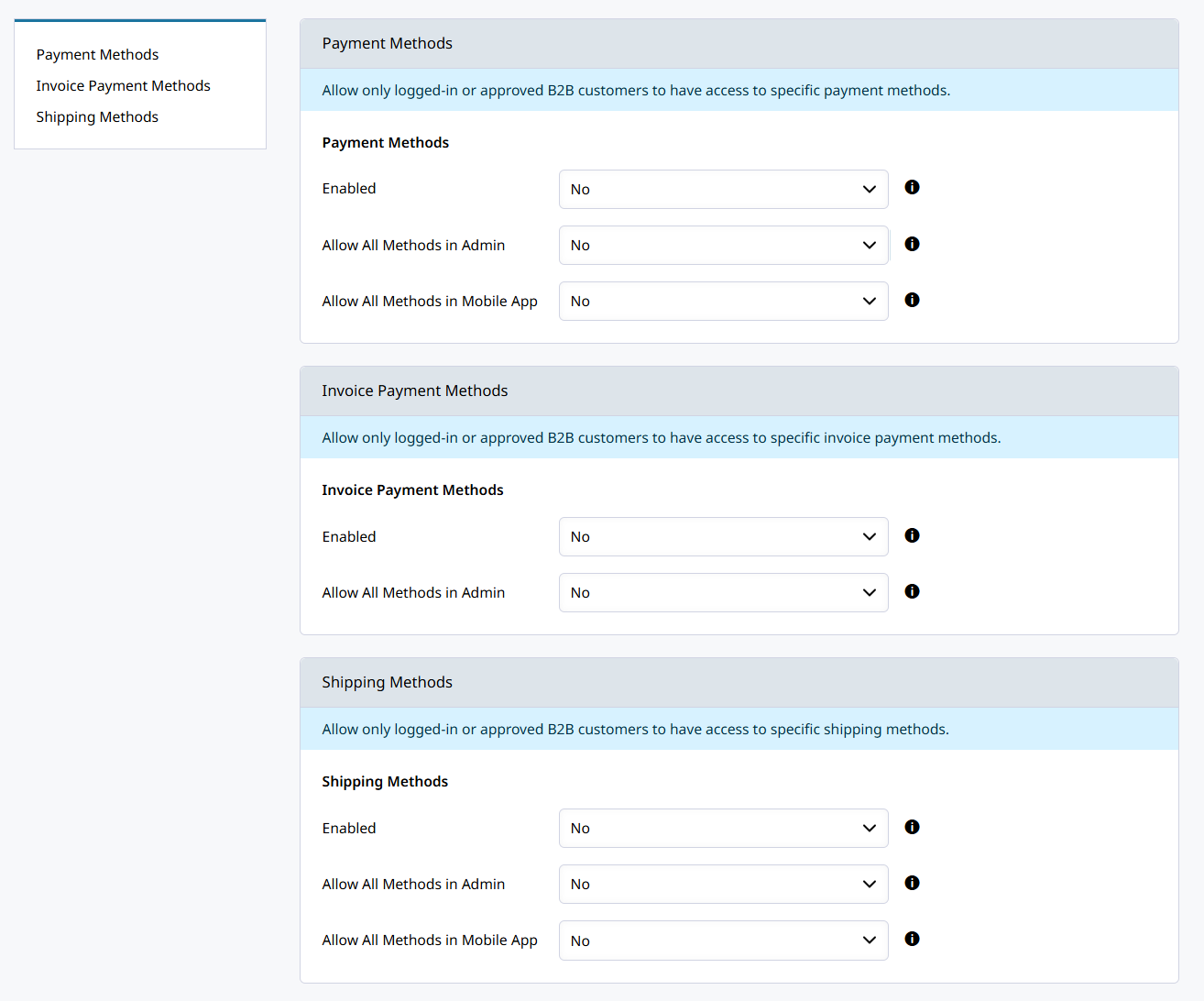This screenshot has height=1001, width=1204.
Task: Click 'Allow All Methods in Mobile App' label under Shipping
Action: coord(430,940)
